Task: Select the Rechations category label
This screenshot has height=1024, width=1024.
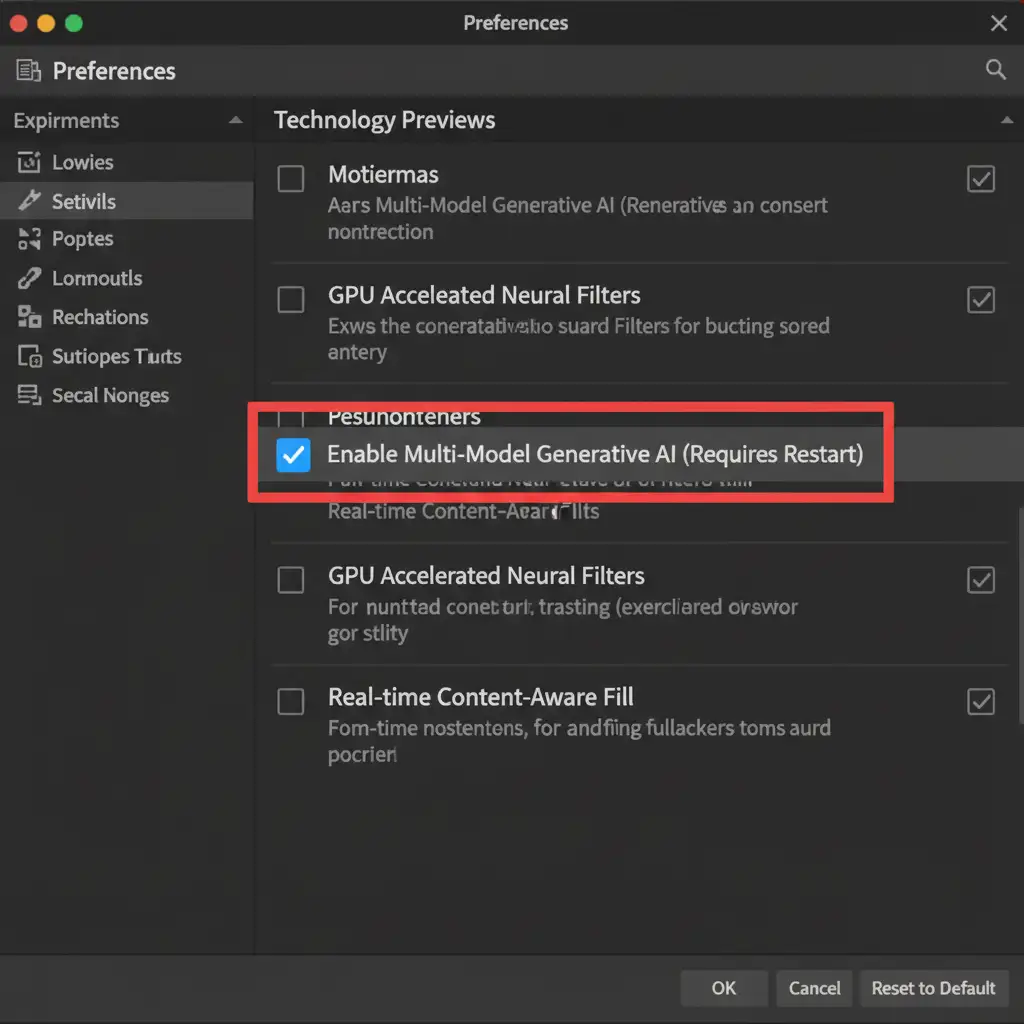Action: pyautogui.click(x=100, y=317)
